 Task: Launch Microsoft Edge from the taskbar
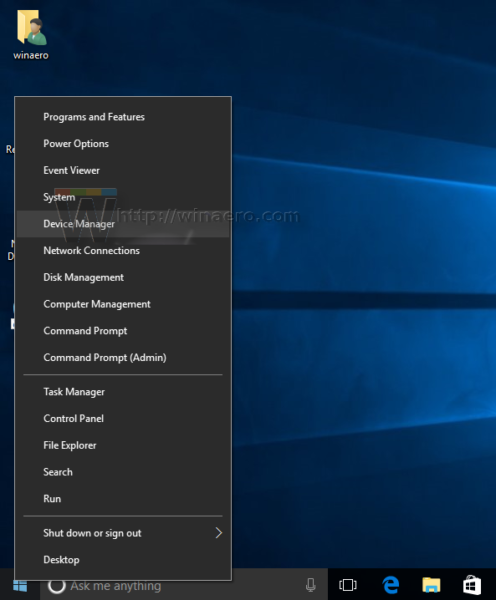390,585
